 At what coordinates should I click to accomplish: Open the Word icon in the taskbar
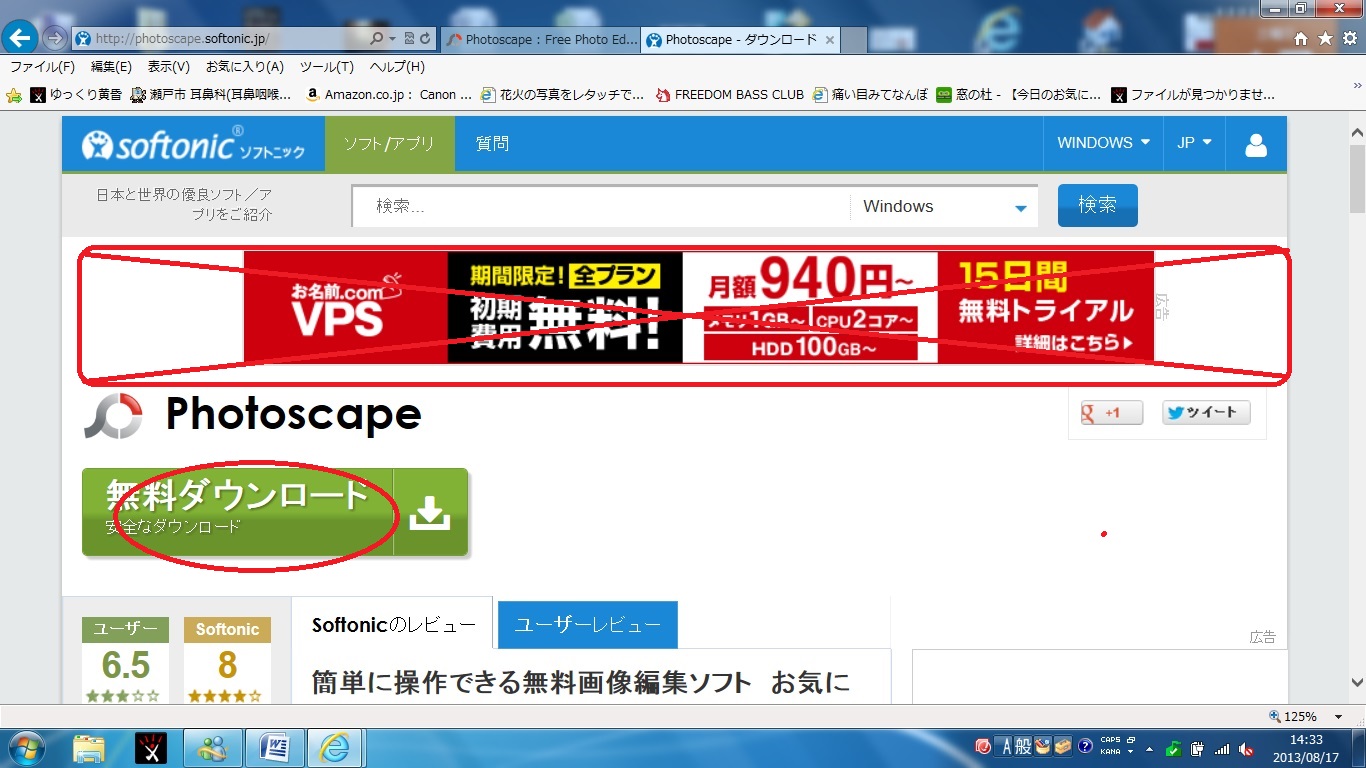pyautogui.click(x=274, y=747)
